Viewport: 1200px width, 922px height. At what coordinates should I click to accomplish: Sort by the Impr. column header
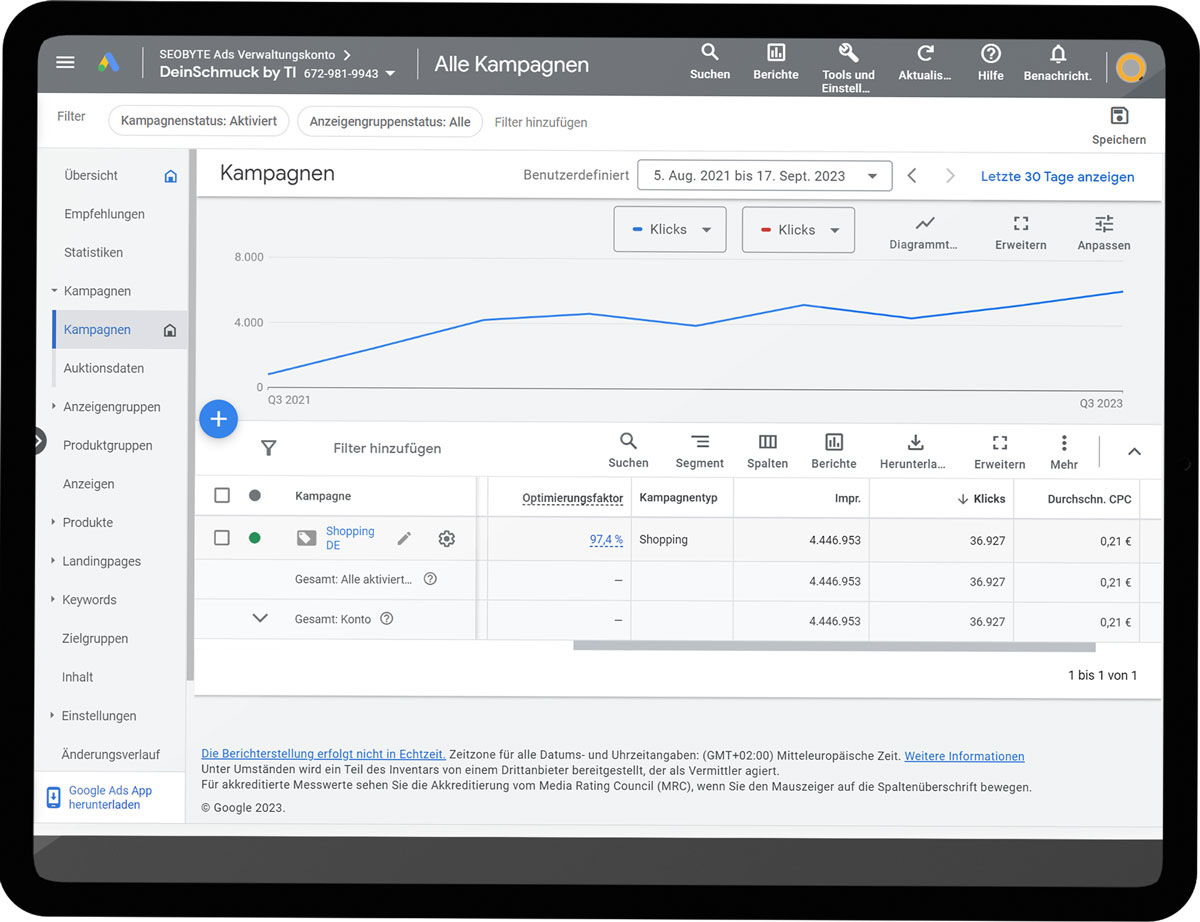848,498
